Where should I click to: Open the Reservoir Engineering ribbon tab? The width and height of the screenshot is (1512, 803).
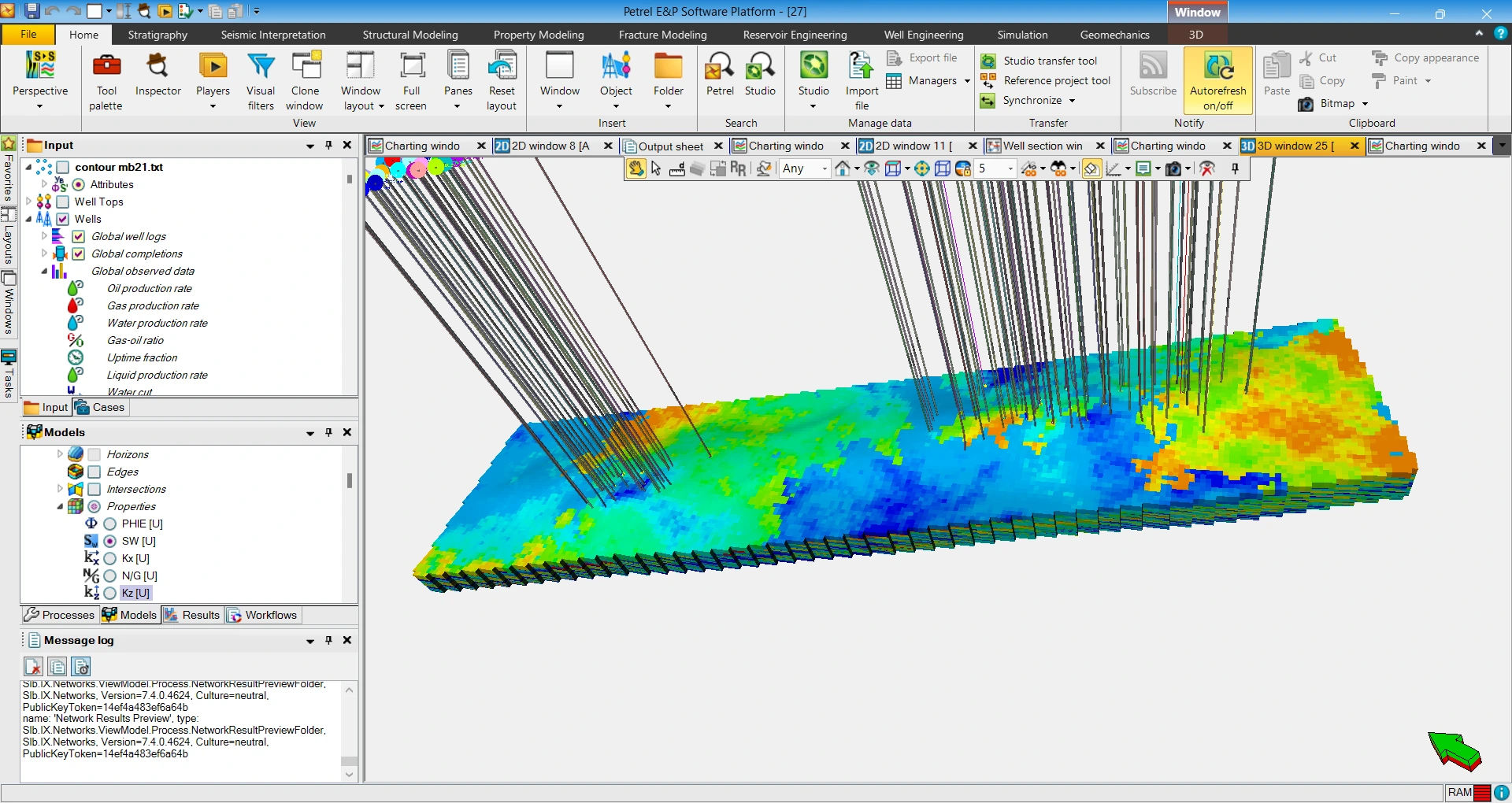[x=795, y=35]
